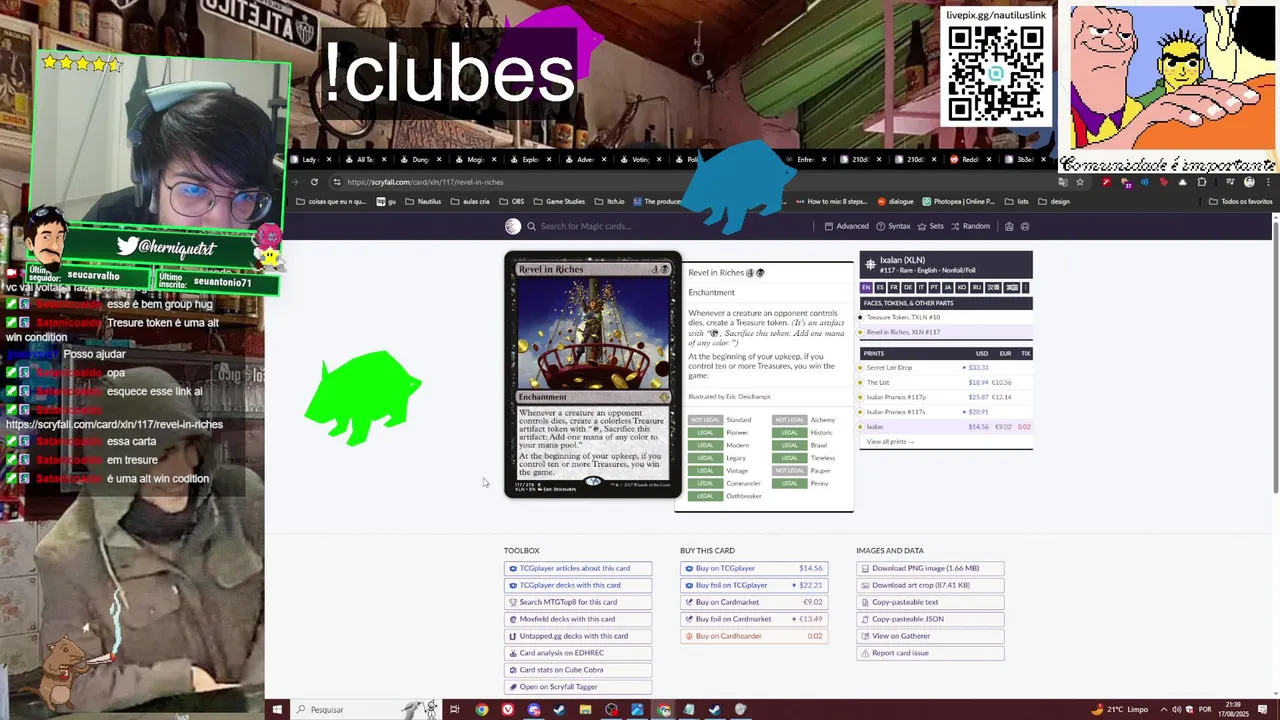Open 'Secret Lair Drop' print row
This screenshot has width=1280, height=720.
tap(945, 367)
